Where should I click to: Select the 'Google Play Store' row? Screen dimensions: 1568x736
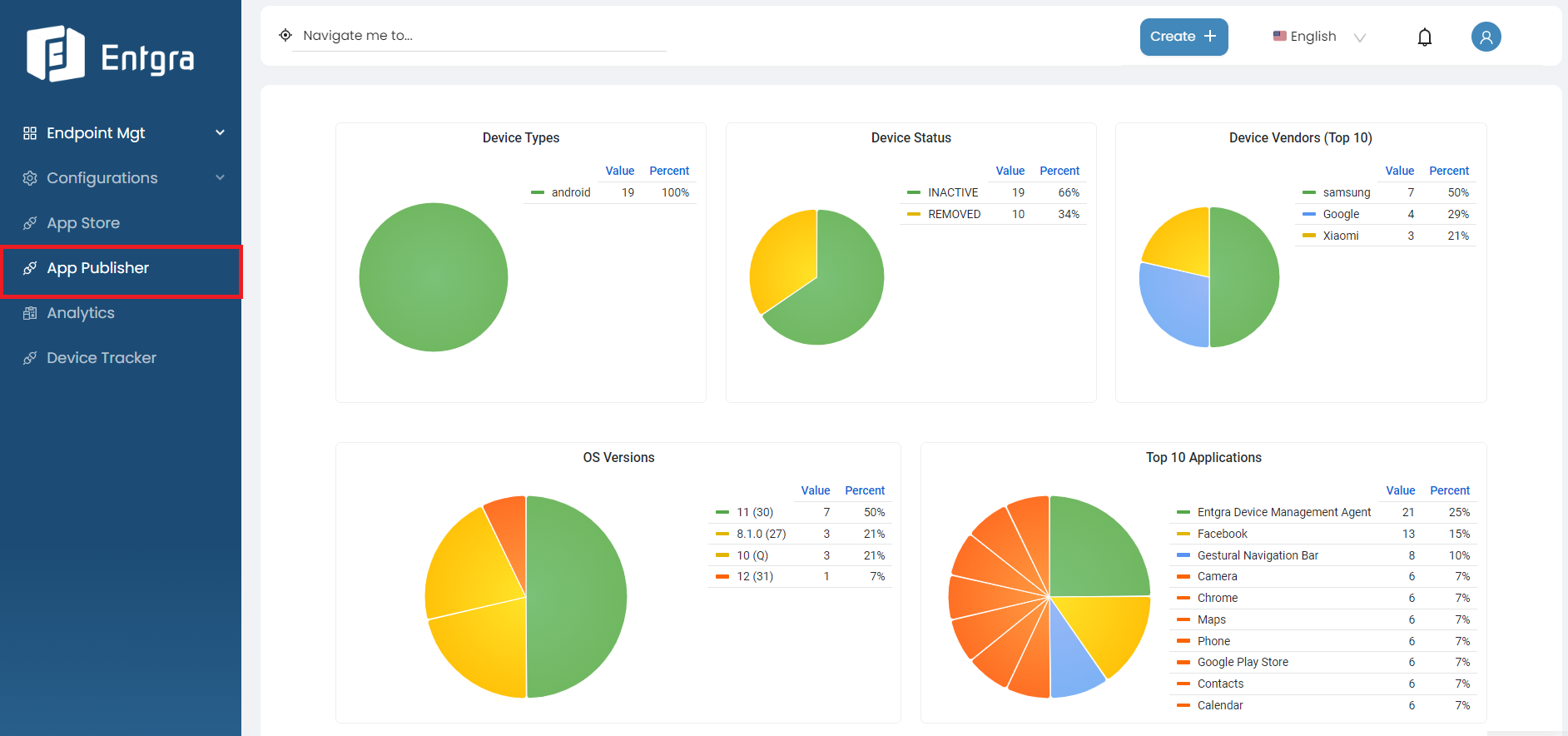click(1323, 662)
